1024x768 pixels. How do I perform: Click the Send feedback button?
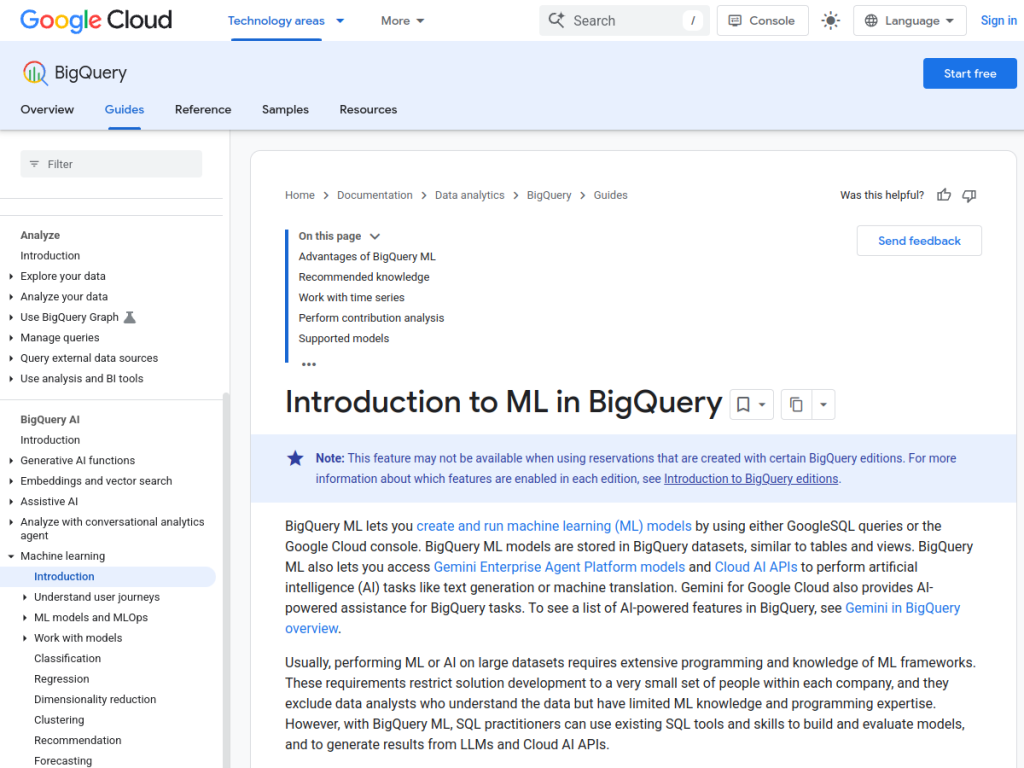click(x=919, y=241)
